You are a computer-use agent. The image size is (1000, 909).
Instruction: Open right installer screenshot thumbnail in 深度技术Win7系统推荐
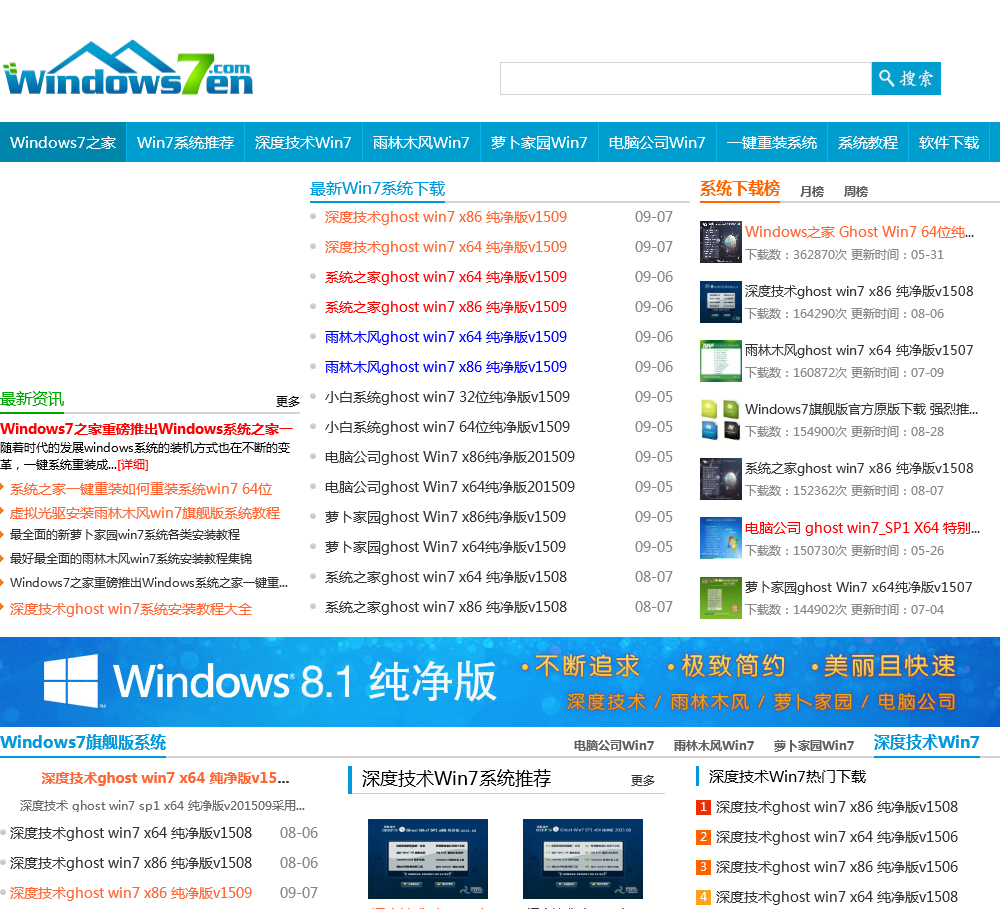583,859
